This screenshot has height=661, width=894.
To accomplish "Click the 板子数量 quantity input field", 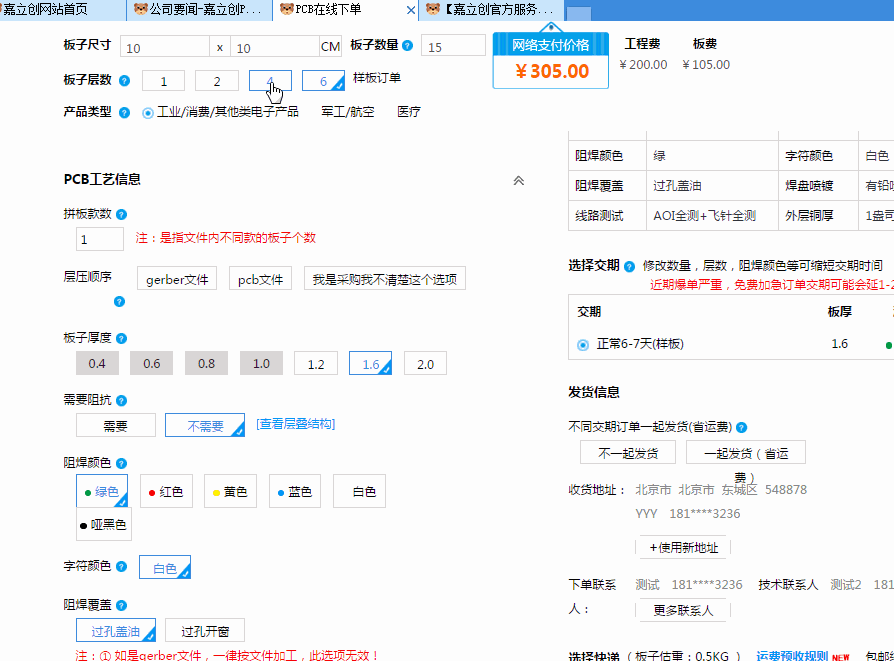I will [453, 45].
